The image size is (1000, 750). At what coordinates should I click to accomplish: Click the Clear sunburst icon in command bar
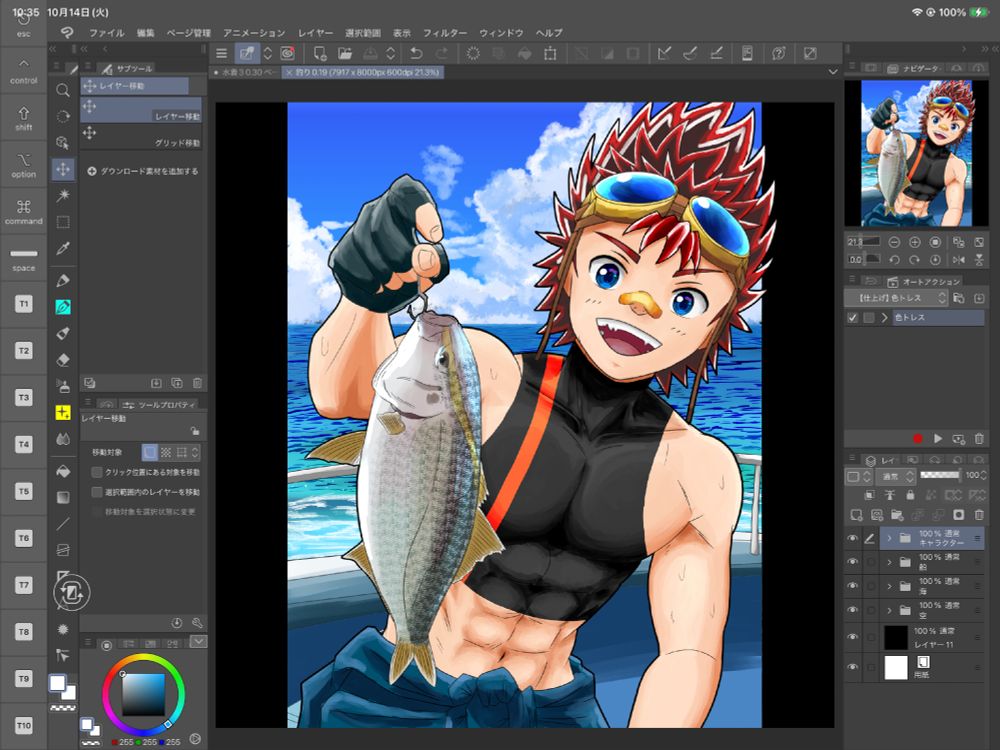tap(473, 54)
